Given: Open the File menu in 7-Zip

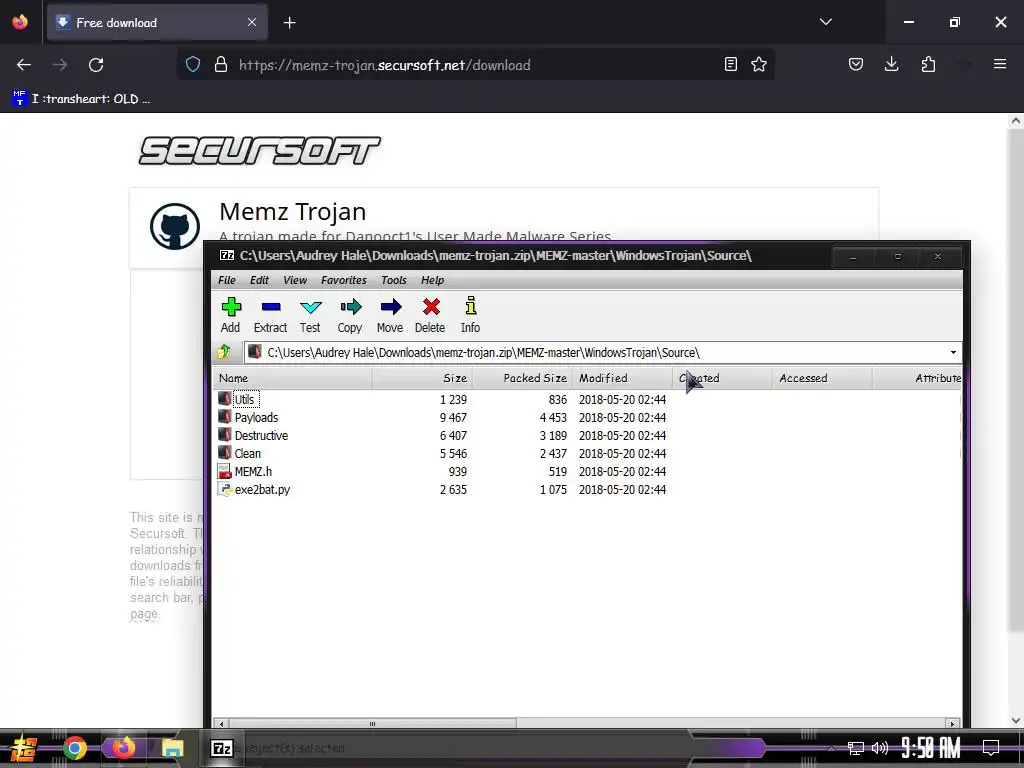Looking at the screenshot, I should point(227,280).
